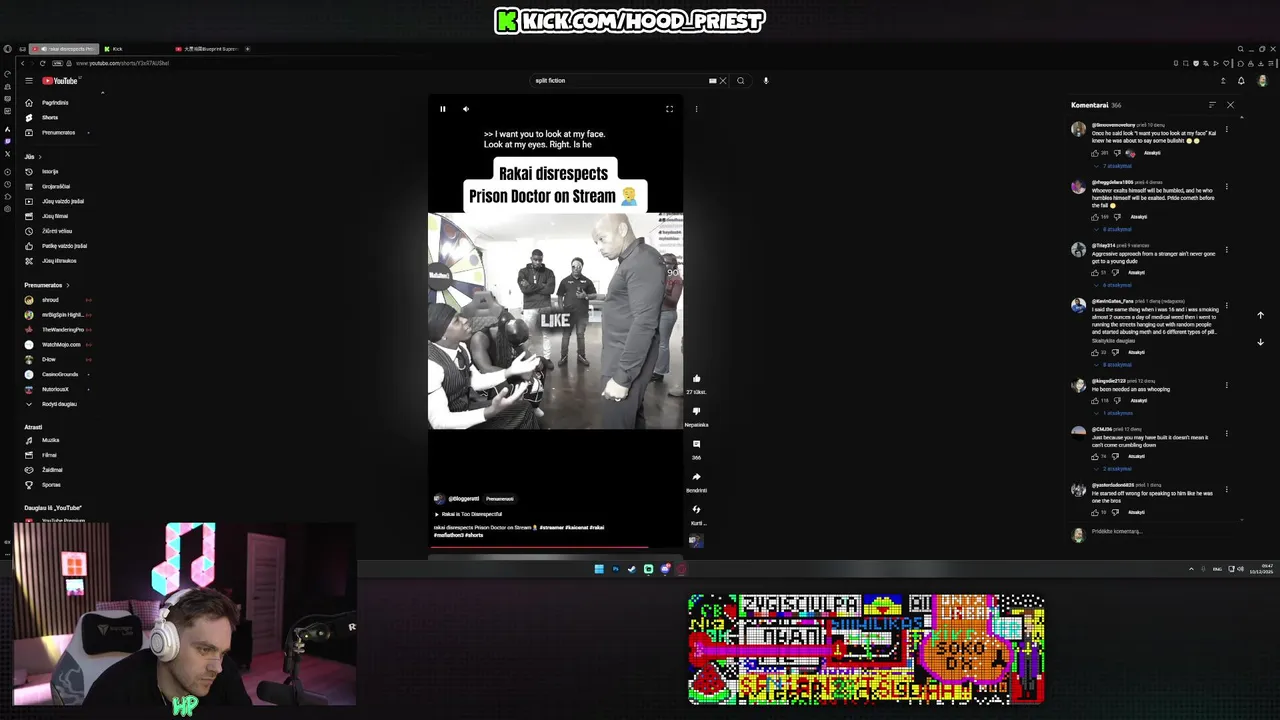Open Pagrindinis in the sidebar
The image size is (1280, 720).
pyautogui.click(x=55, y=103)
